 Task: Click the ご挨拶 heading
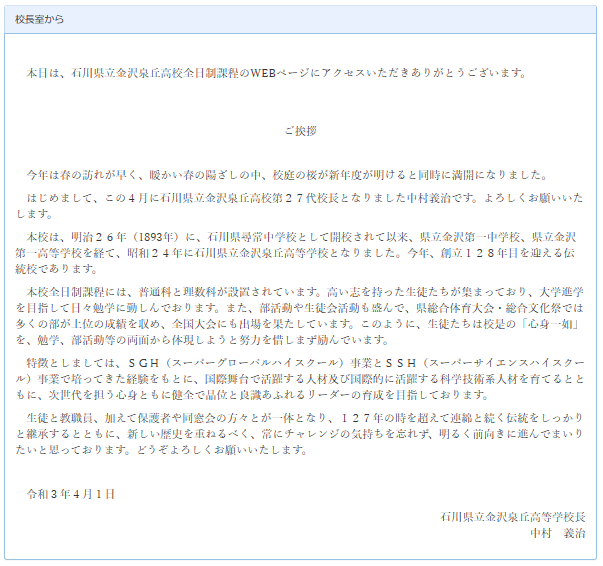(300, 131)
